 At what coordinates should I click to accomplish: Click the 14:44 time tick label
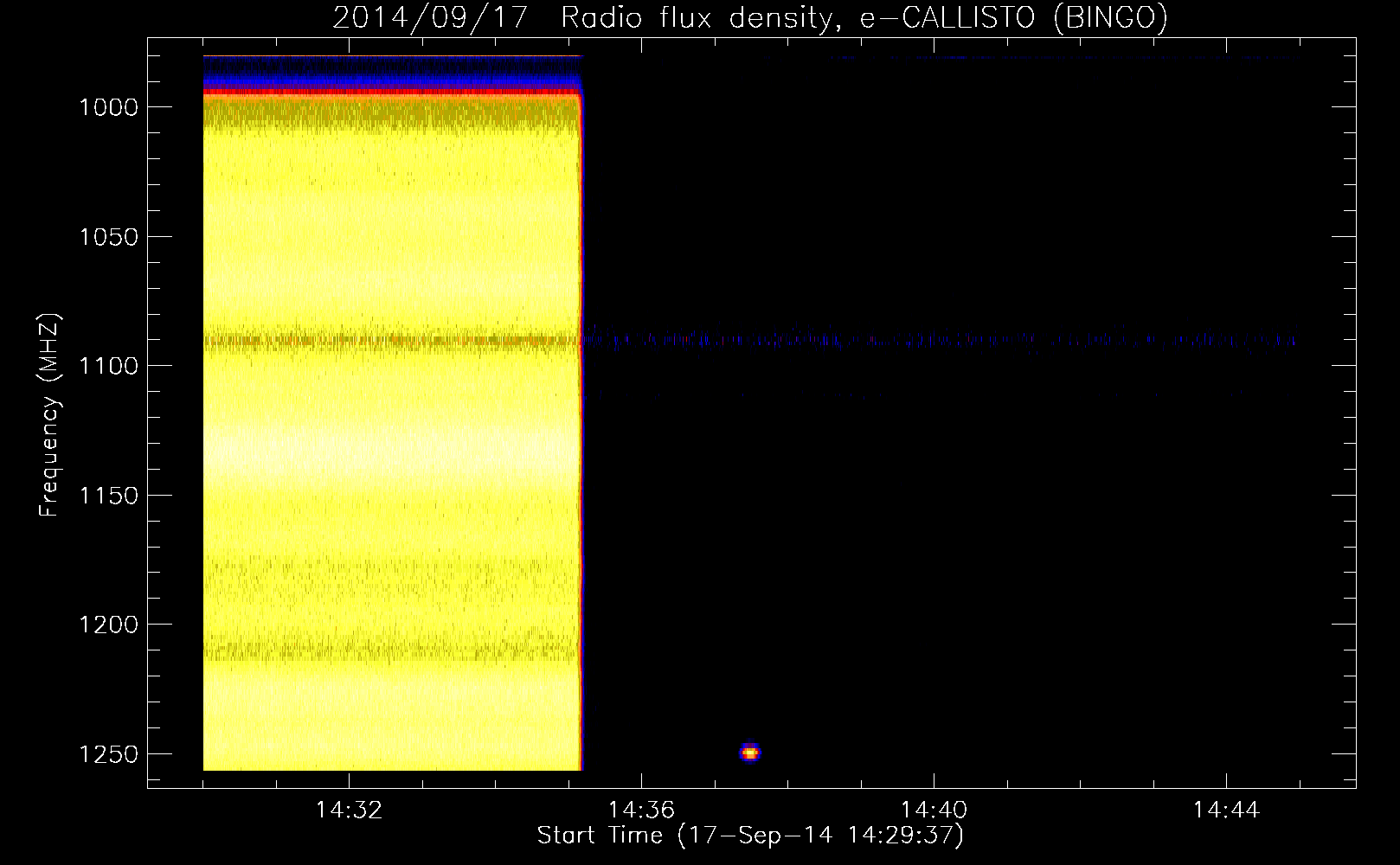pyautogui.click(x=1226, y=811)
